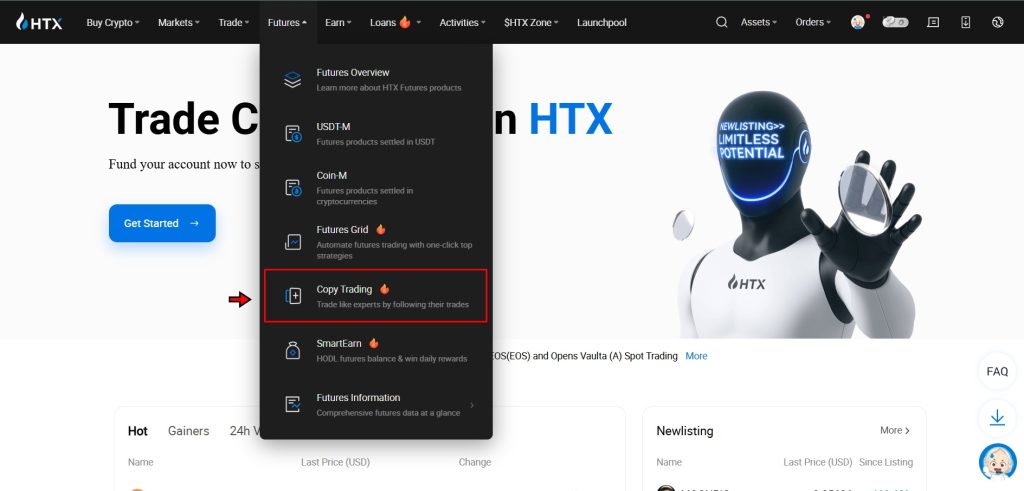Select Coin-M menu entry
Image resolution: width=1024 pixels, height=491 pixels.
[x=376, y=188]
